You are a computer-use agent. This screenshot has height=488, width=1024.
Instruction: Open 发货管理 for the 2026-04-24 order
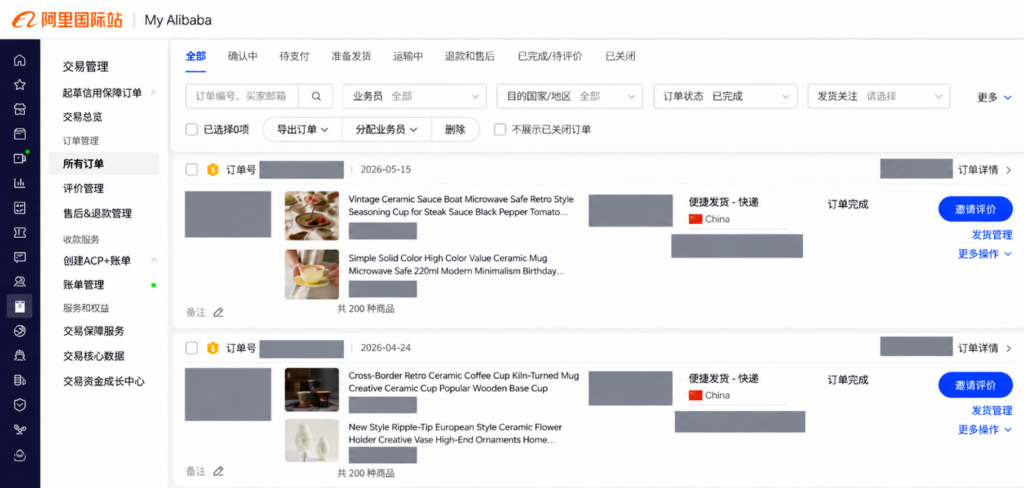[992, 410]
